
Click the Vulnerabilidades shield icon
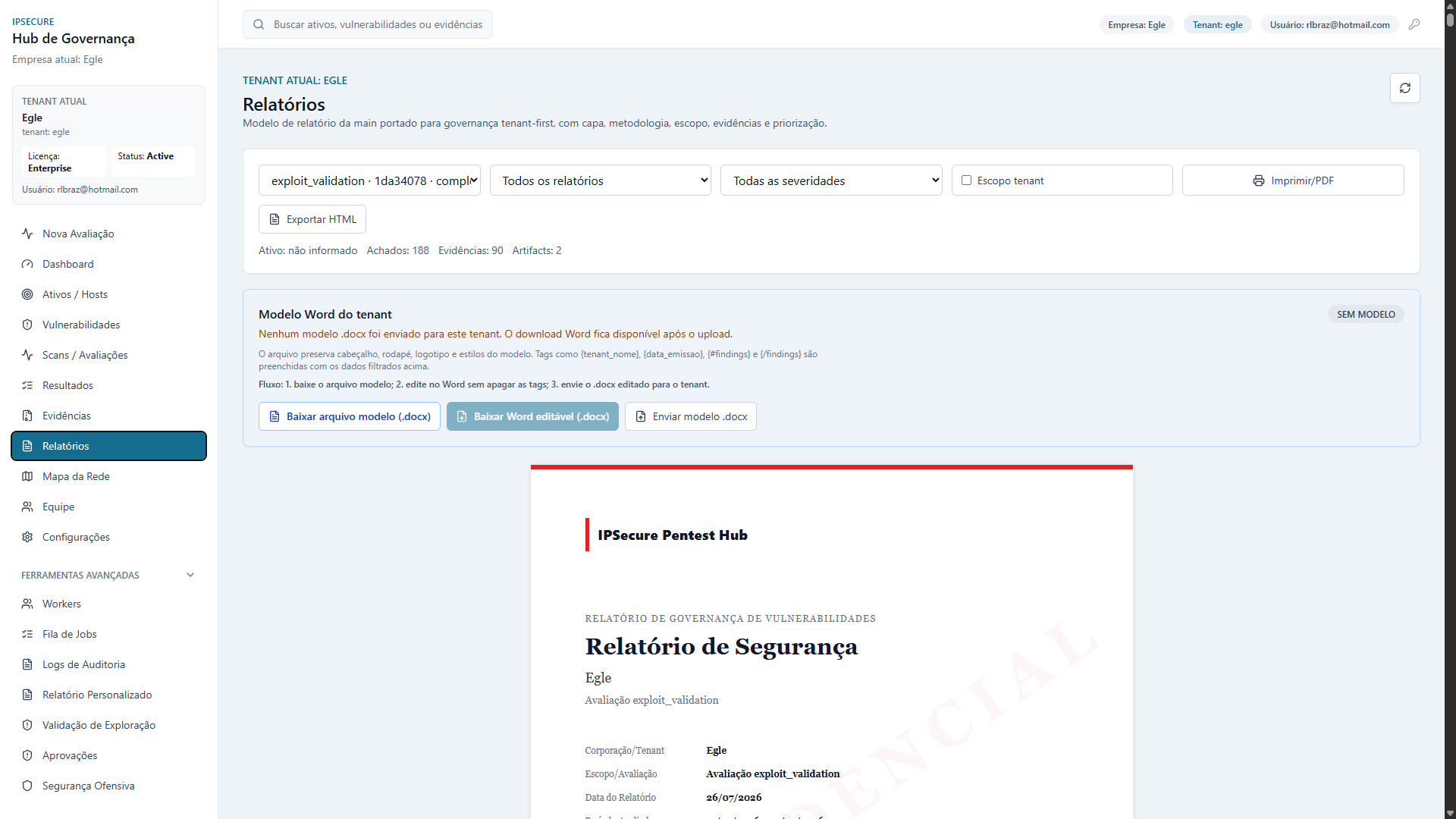coord(27,325)
